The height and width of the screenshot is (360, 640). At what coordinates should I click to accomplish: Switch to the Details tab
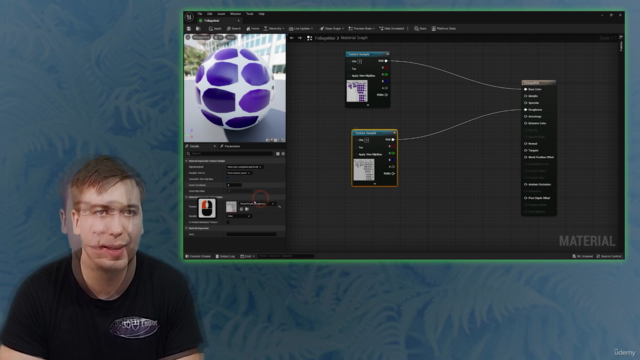coord(195,146)
